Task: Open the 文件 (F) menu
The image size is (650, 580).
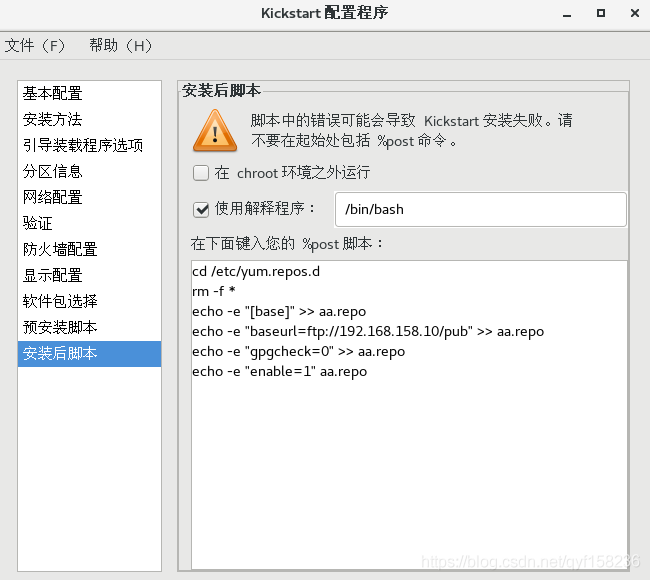Action: click(35, 45)
